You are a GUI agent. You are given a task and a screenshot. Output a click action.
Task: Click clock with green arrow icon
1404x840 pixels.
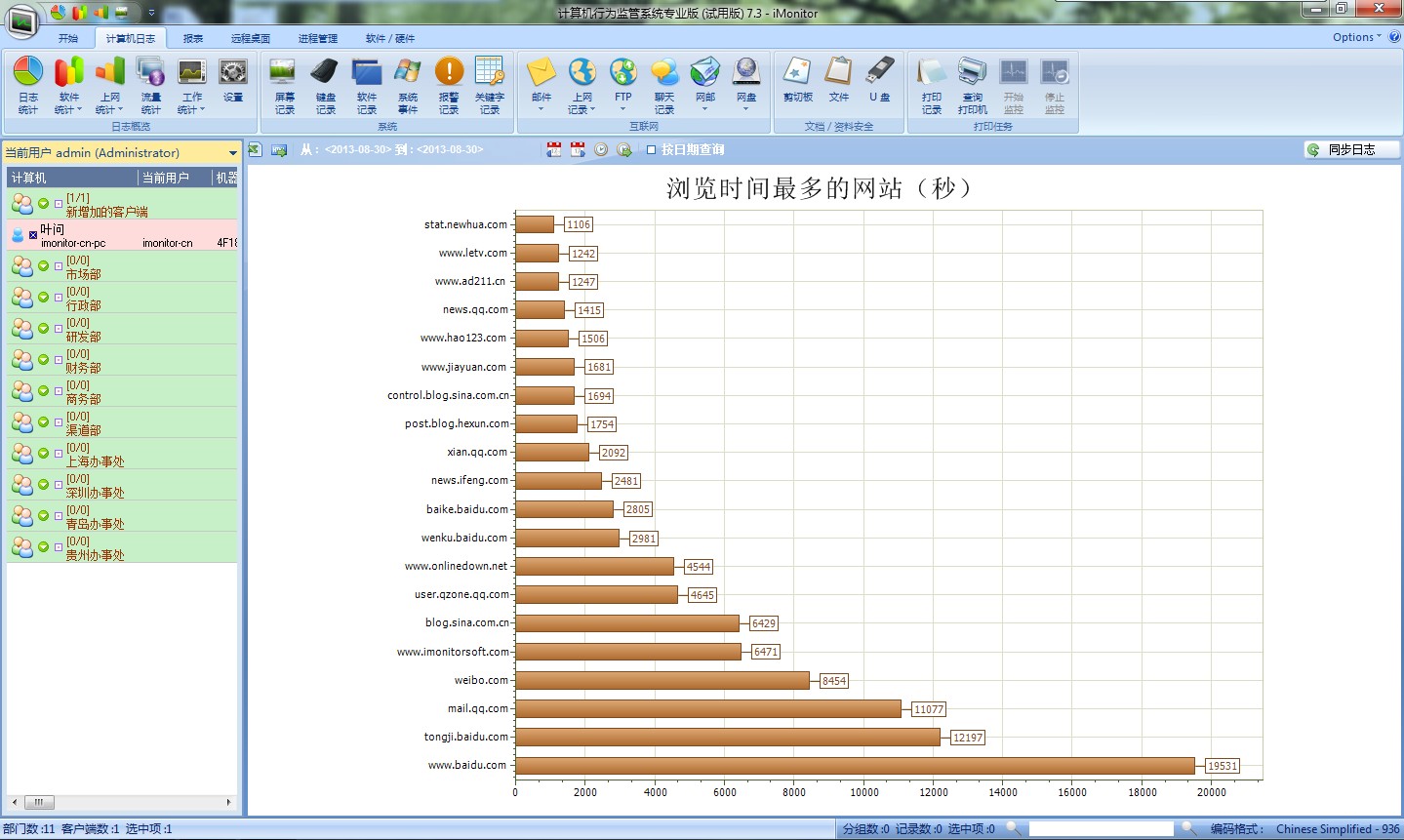click(x=624, y=149)
